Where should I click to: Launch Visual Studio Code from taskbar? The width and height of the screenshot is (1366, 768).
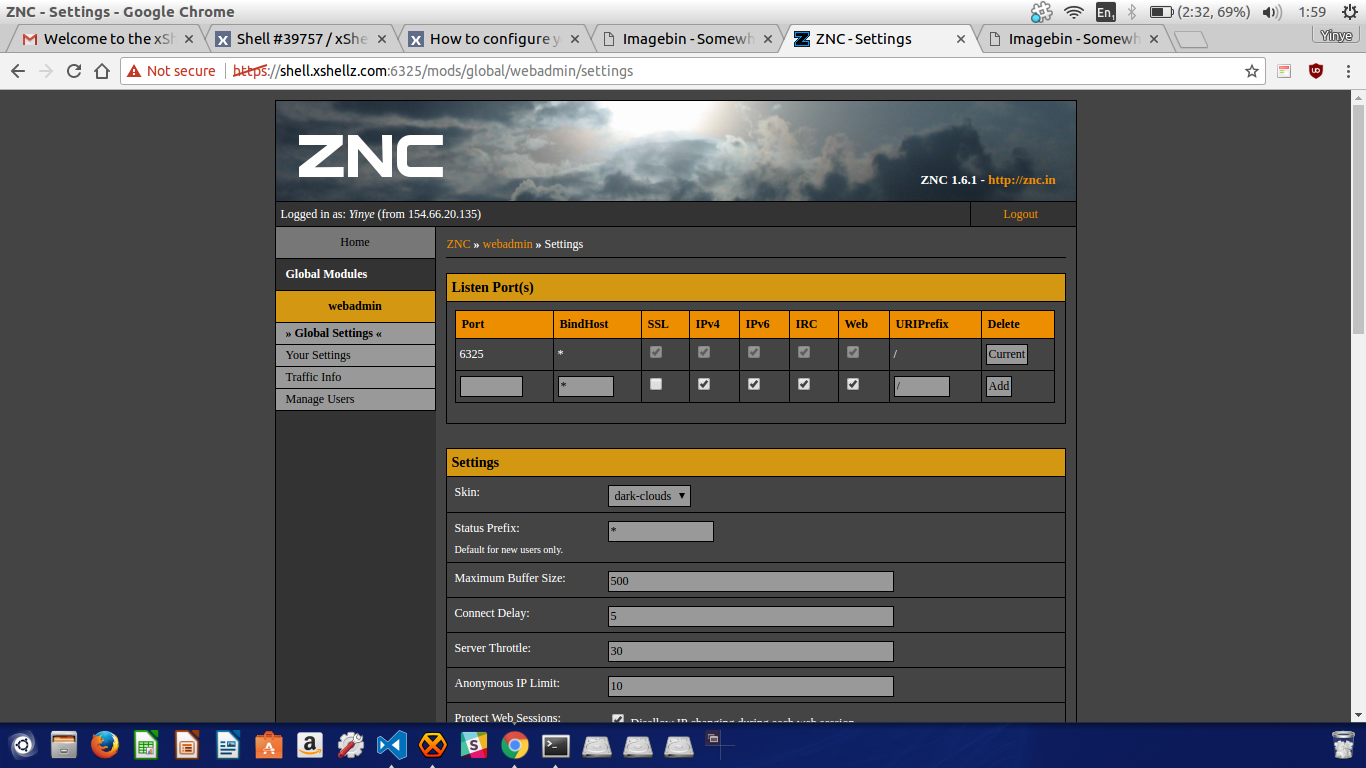click(392, 745)
